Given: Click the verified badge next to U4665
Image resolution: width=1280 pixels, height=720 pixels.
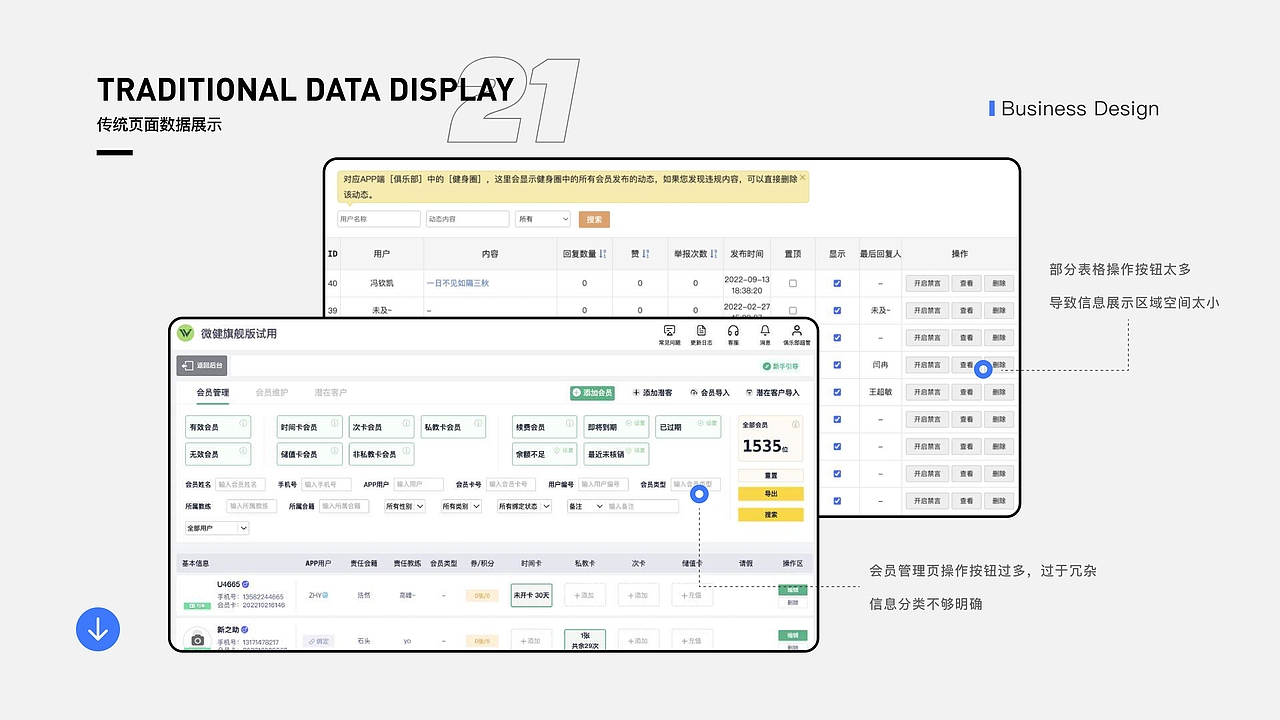Looking at the screenshot, I should click(245, 584).
